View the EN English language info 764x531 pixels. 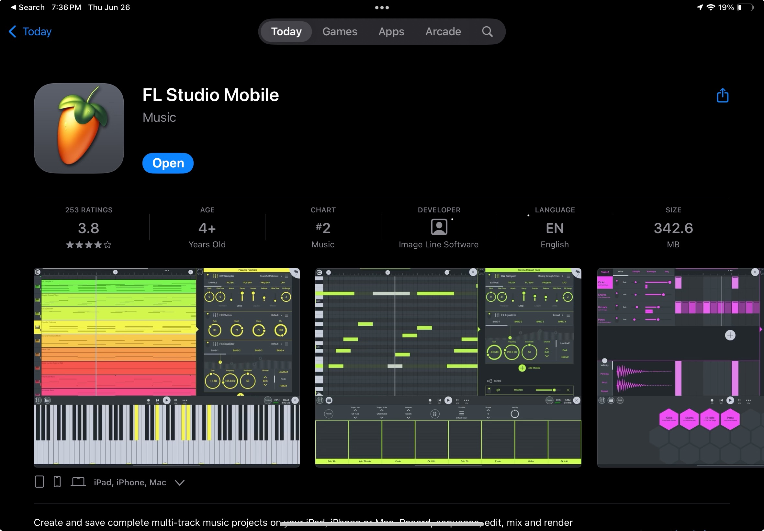click(554, 228)
